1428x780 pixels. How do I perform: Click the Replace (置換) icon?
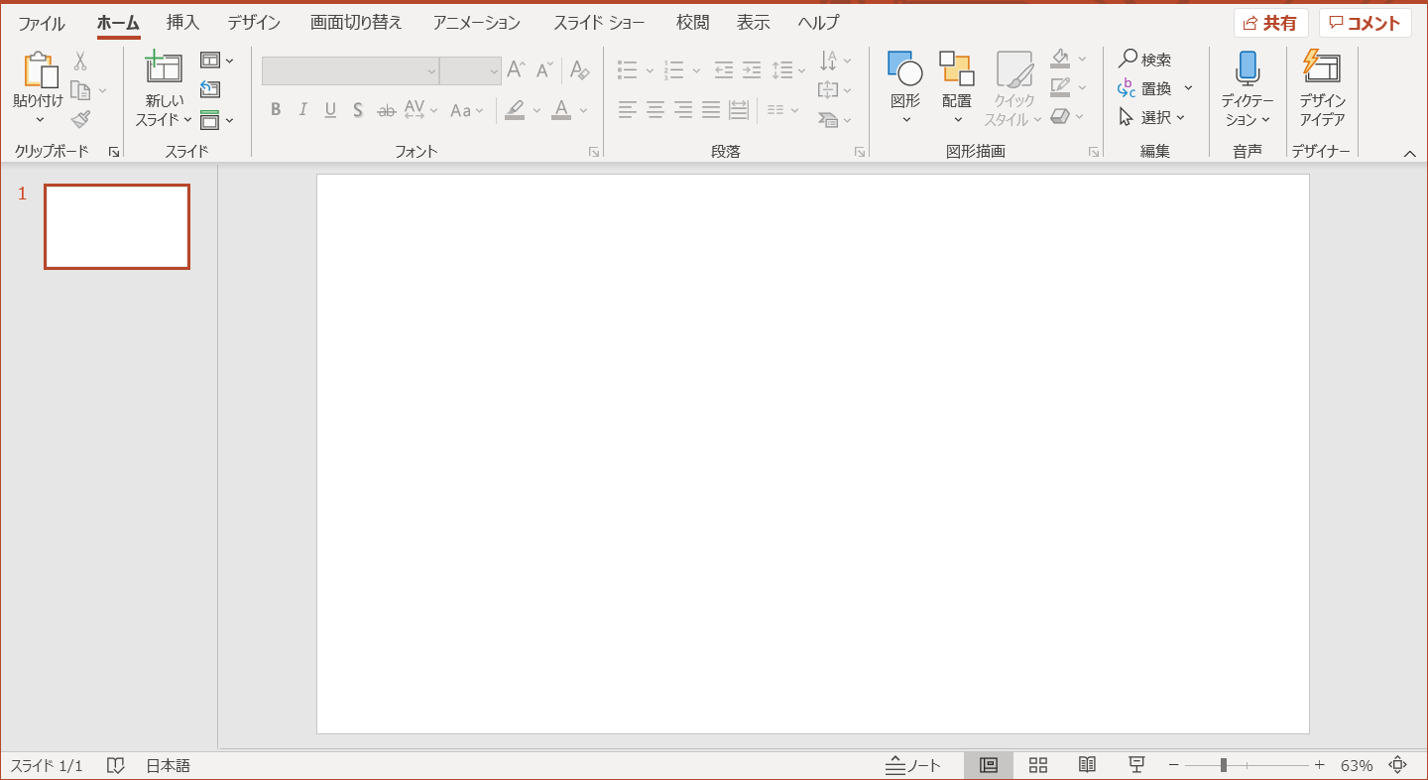point(1127,89)
